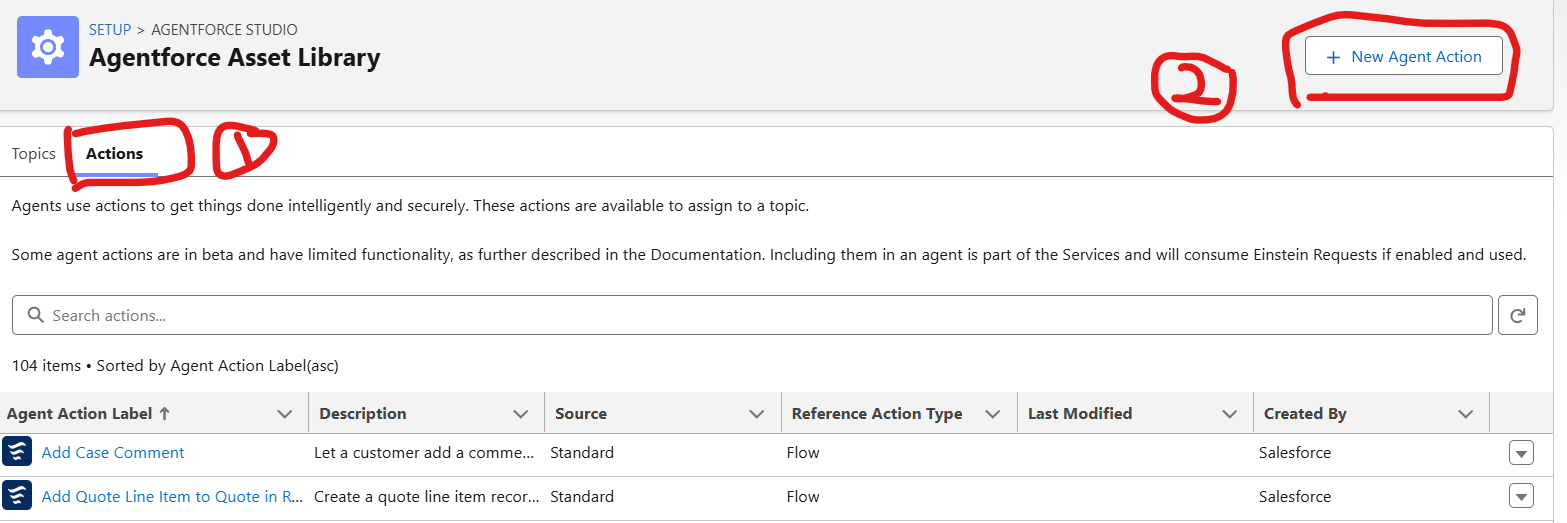
Task: Open Reference Action Type column chevron
Action: (993, 414)
